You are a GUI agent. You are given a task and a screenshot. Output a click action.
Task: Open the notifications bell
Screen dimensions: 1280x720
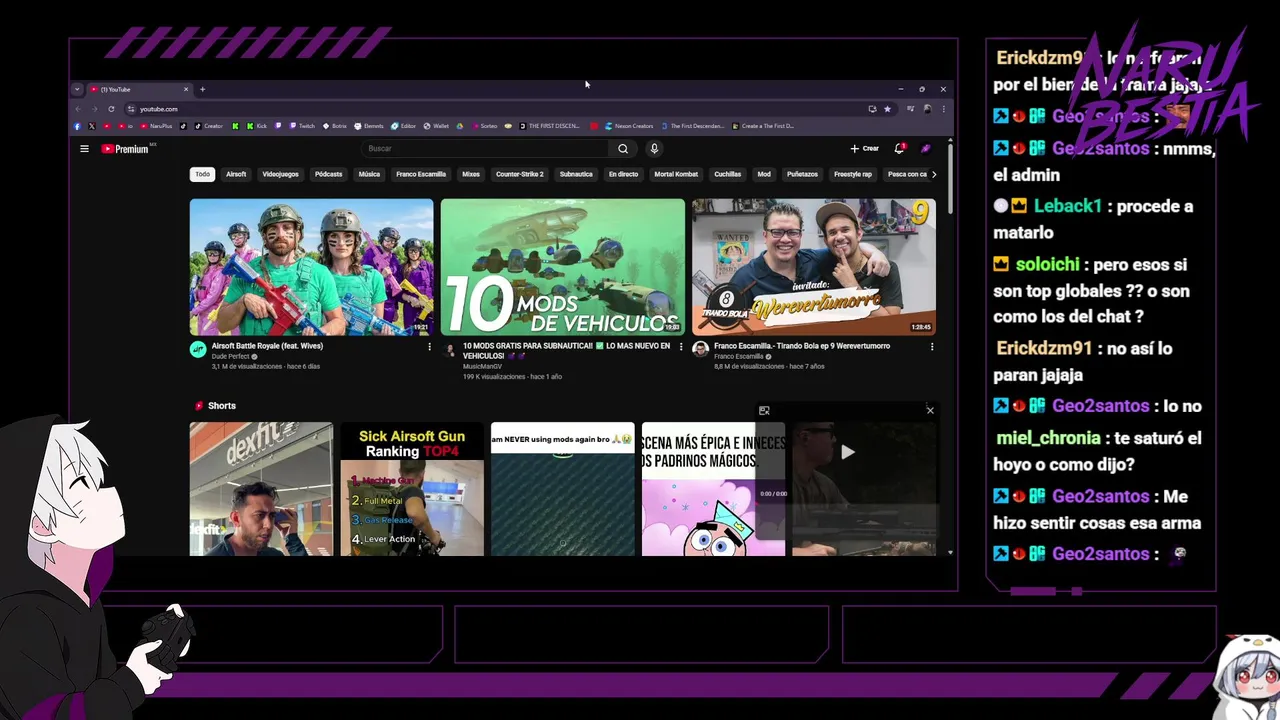click(x=899, y=148)
